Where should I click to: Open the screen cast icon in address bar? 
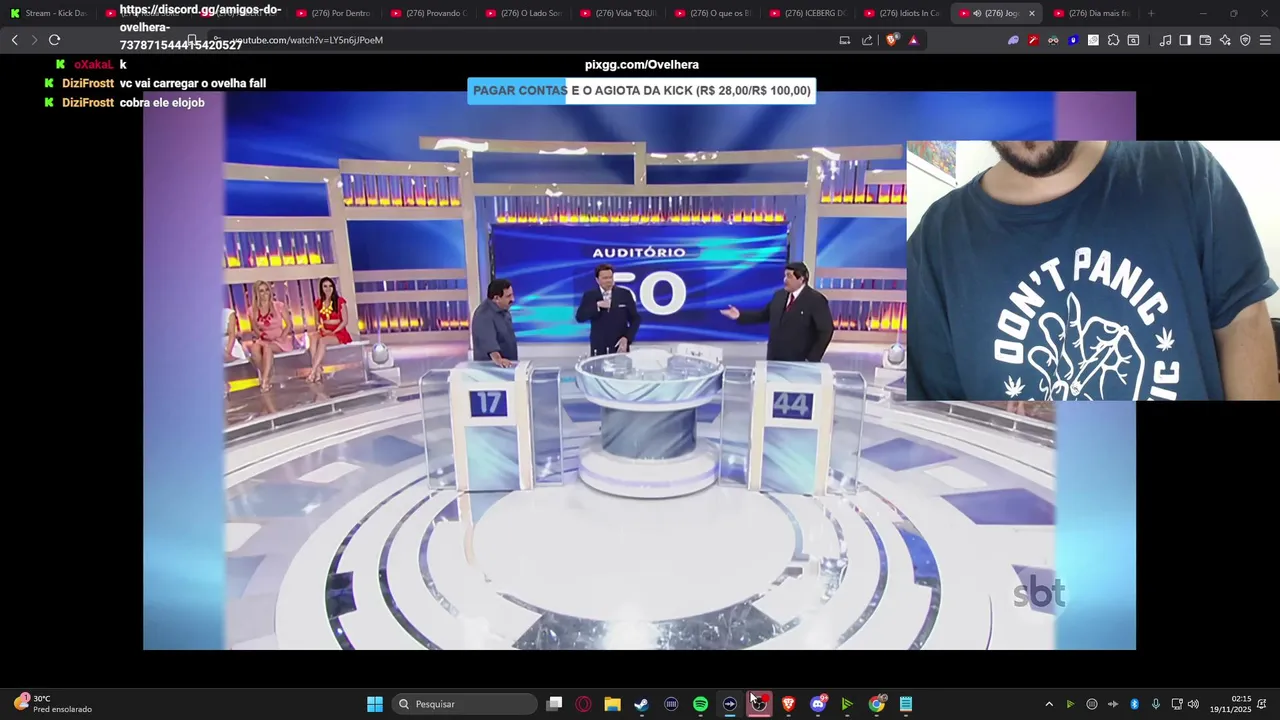(845, 40)
